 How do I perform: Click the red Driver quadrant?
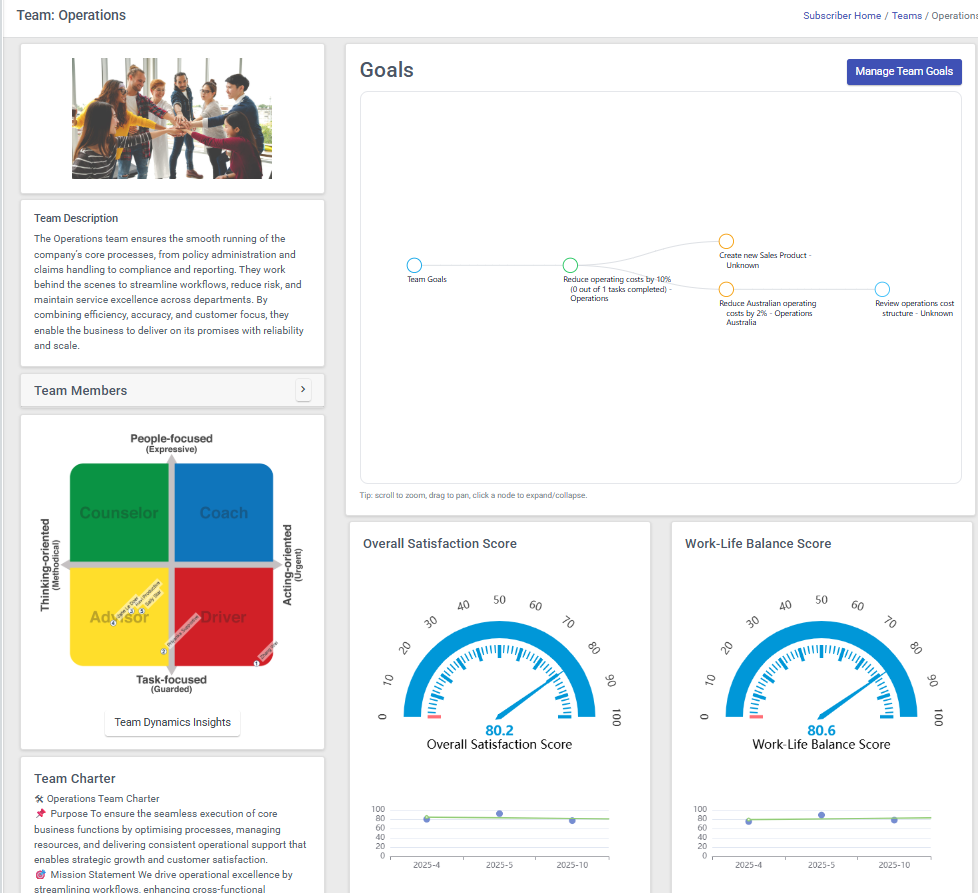[225, 617]
